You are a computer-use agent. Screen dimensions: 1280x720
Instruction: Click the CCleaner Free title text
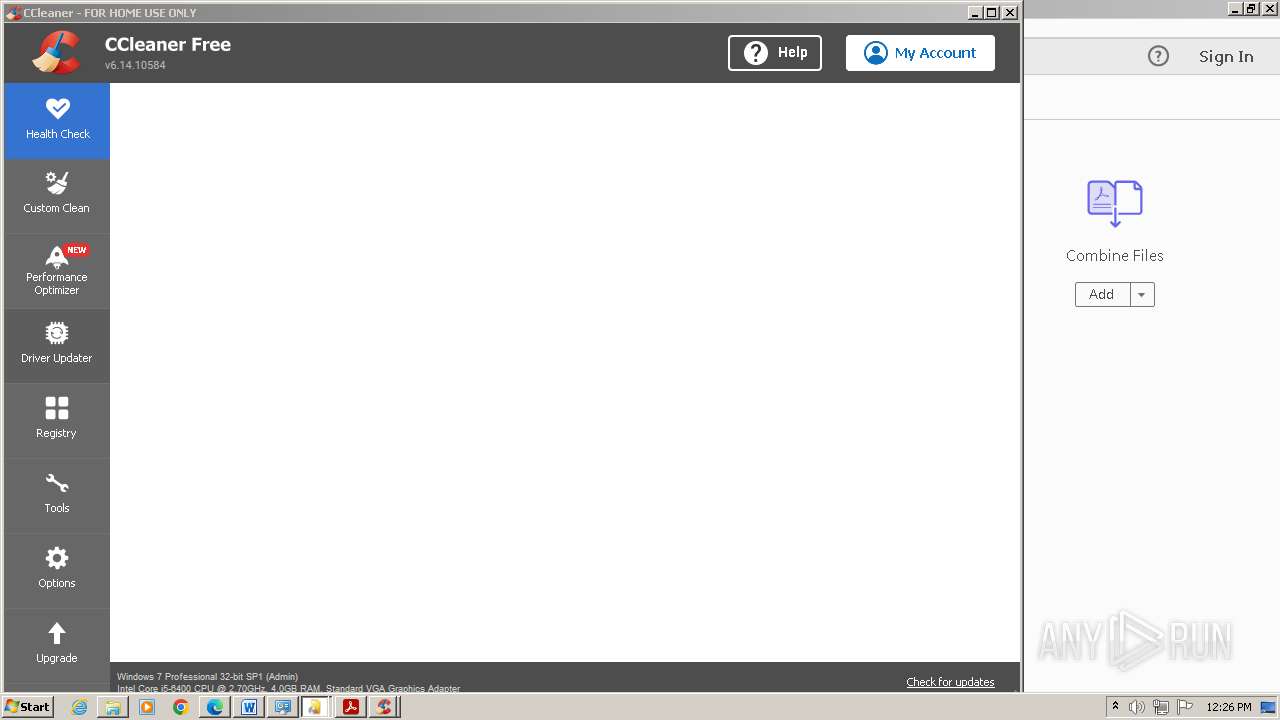point(168,44)
